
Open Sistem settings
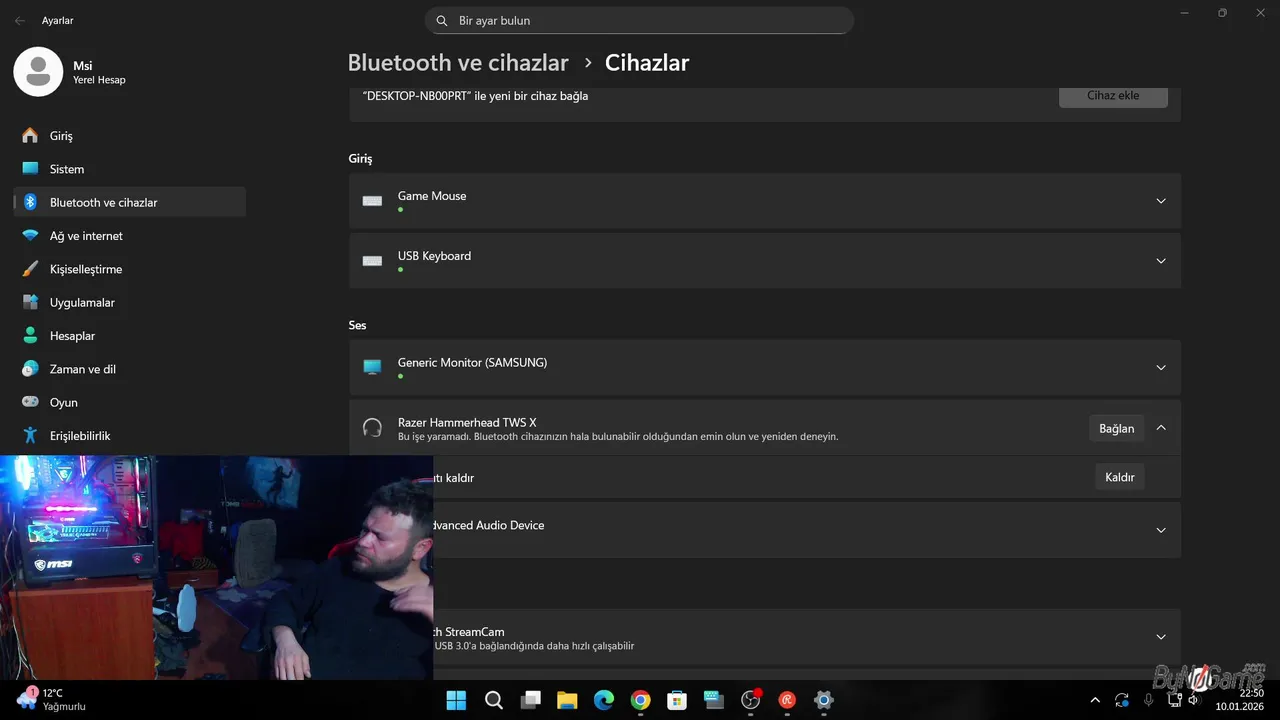pos(130,169)
